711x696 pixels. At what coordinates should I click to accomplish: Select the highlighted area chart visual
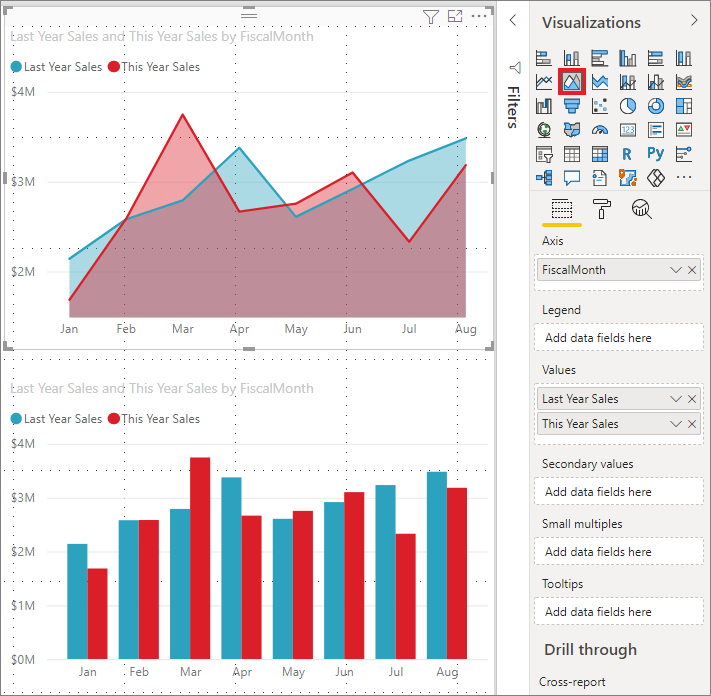tap(572, 82)
